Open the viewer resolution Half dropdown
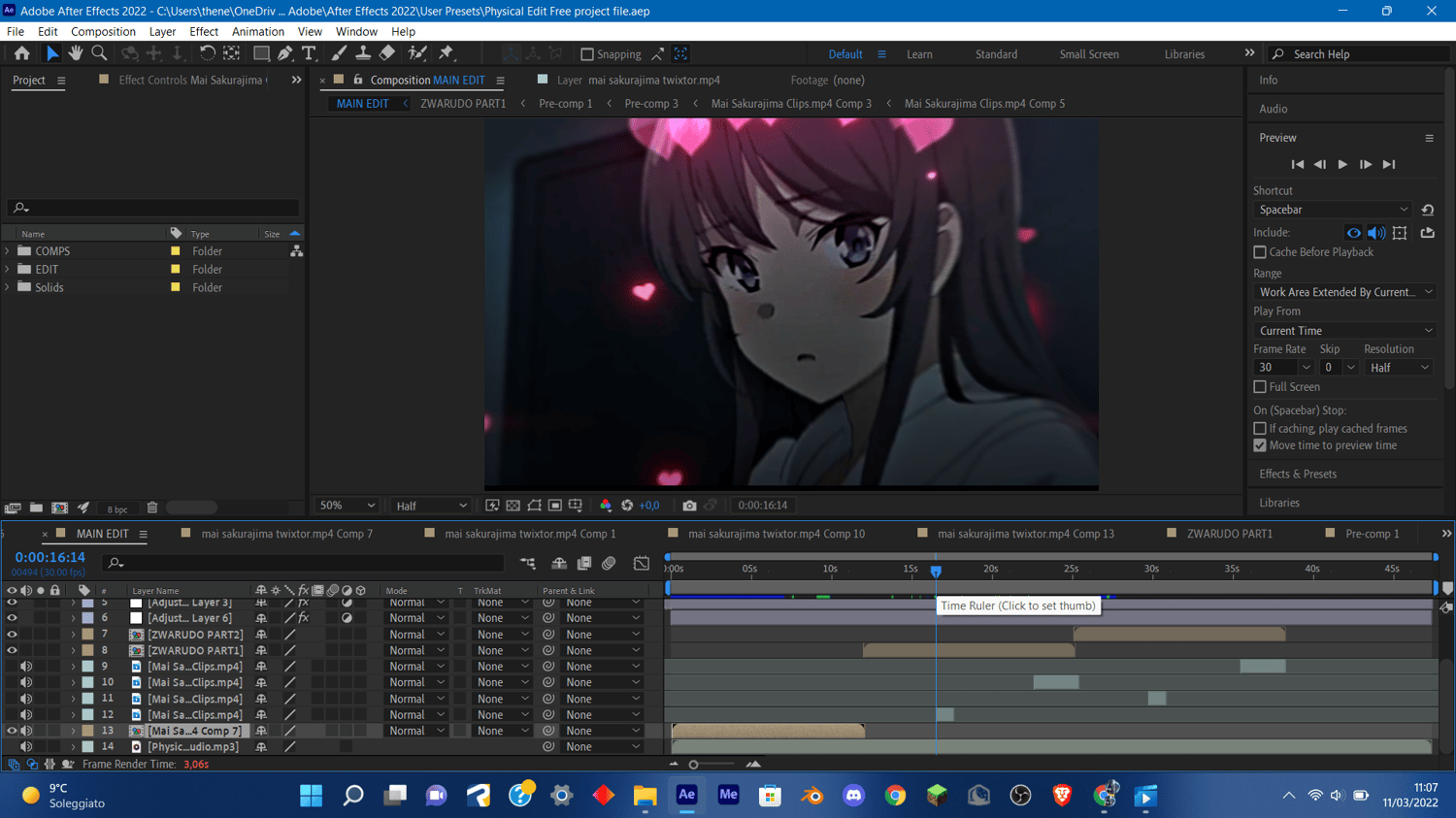 [432, 506]
